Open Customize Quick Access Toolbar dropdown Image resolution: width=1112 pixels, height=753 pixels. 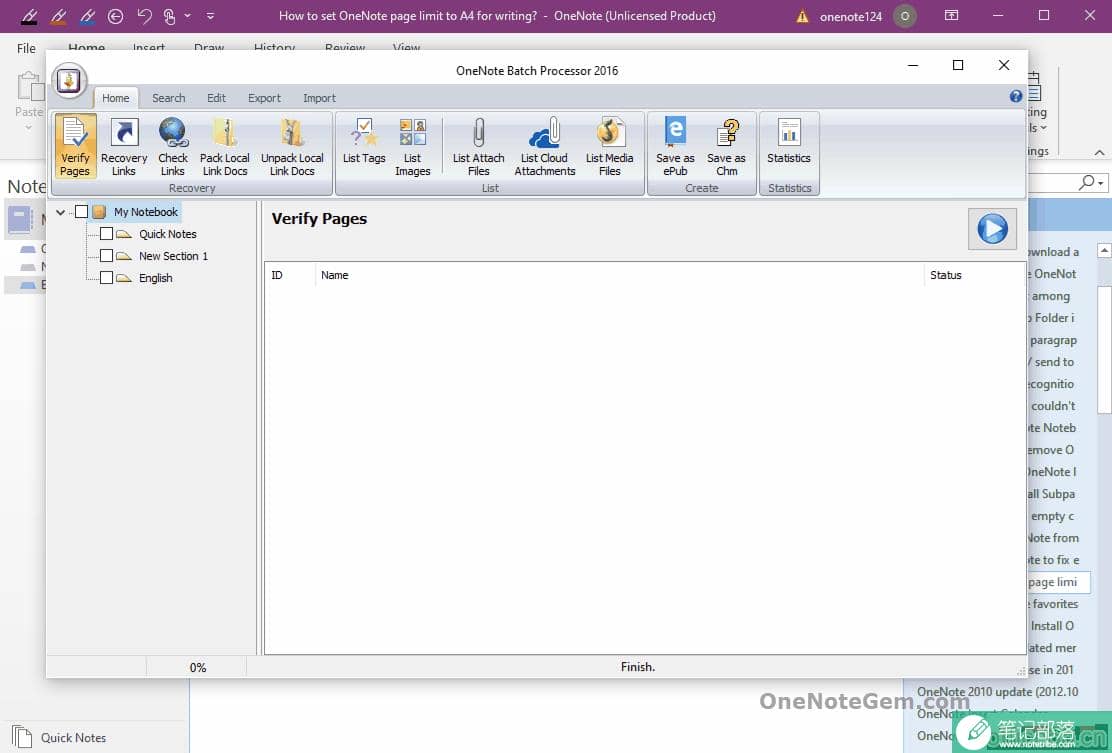(211, 16)
